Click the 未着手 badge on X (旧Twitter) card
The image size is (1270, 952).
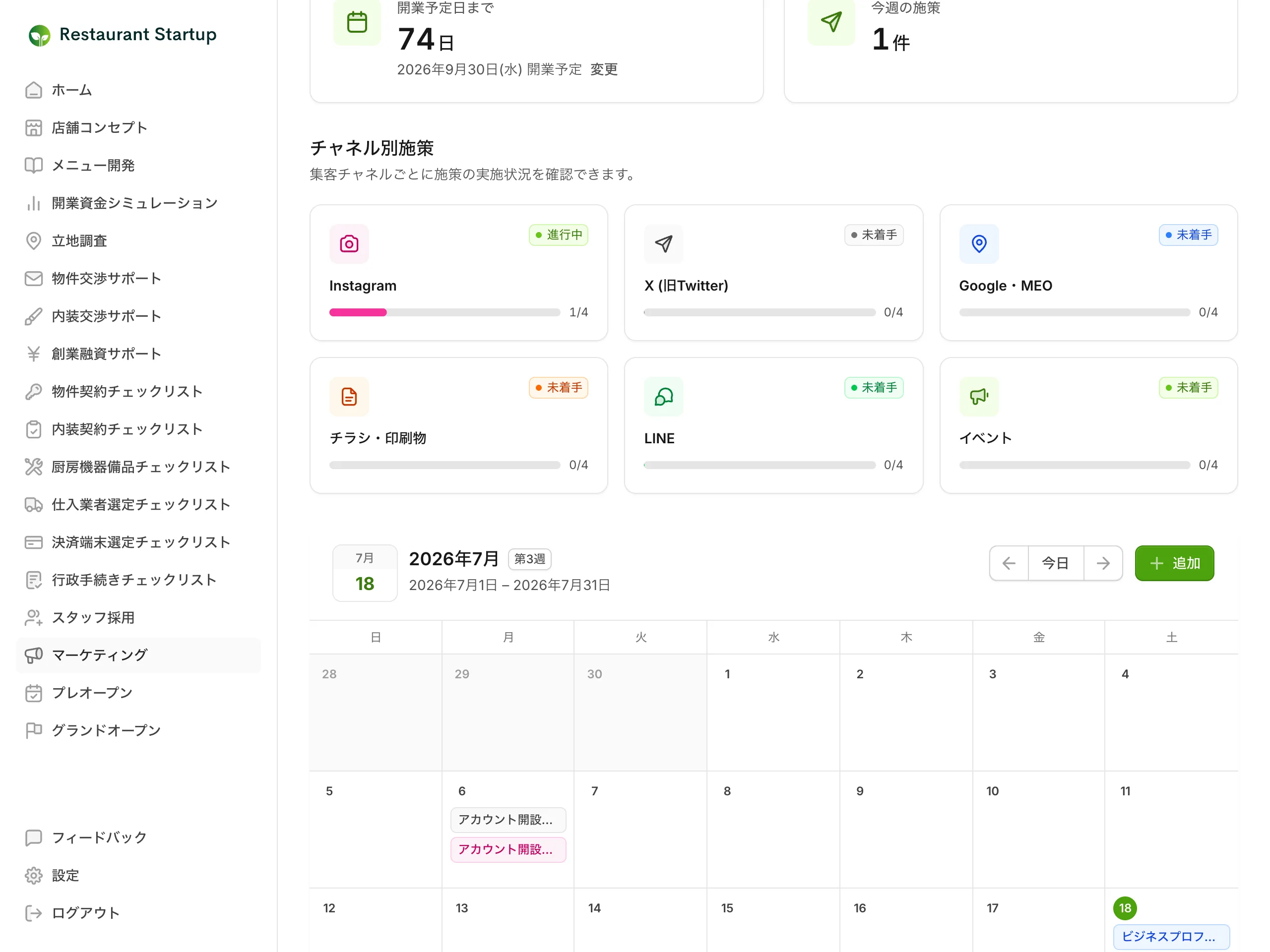pyautogui.click(x=873, y=235)
